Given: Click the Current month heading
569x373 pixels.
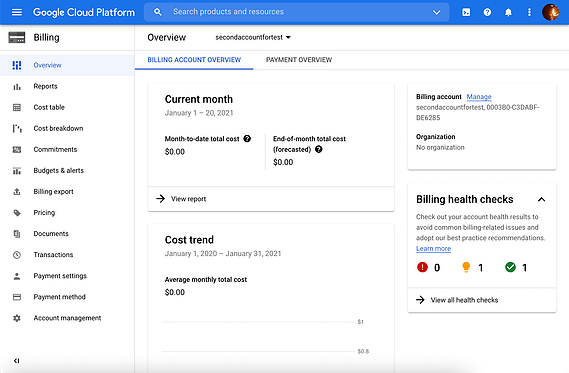Looking at the screenshot, I should 199,99.
